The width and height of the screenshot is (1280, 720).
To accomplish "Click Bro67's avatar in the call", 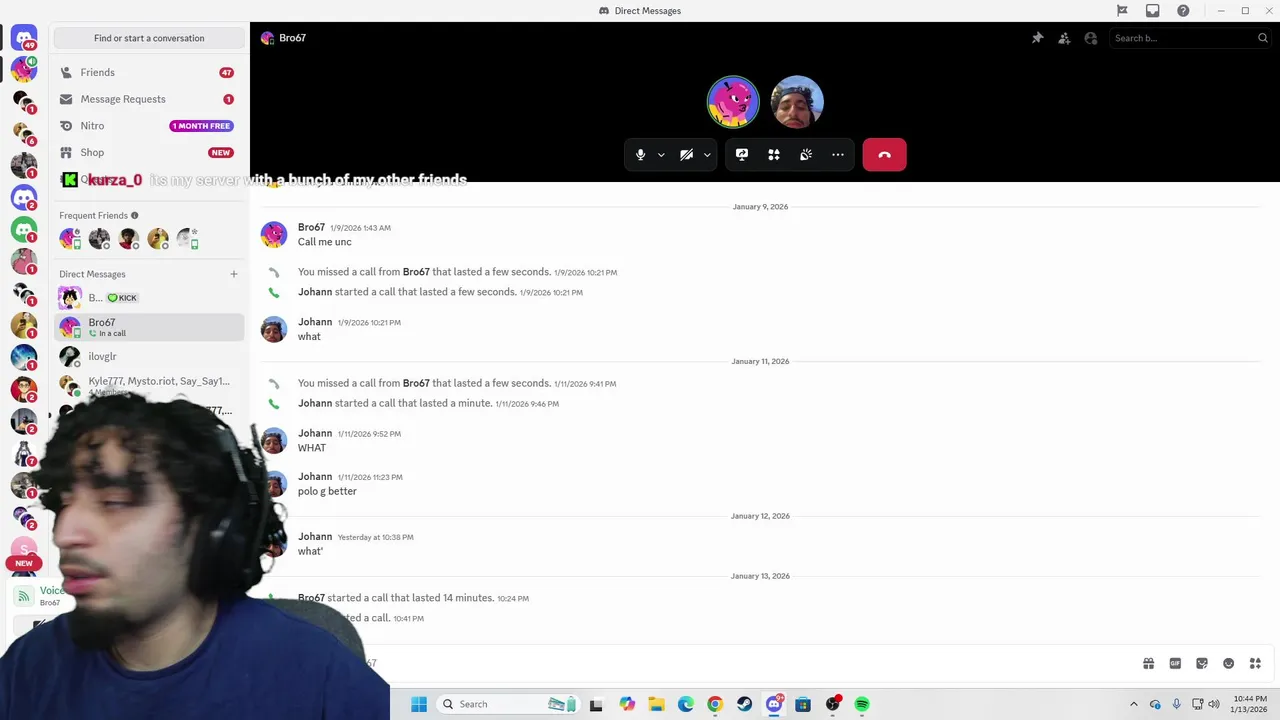I will [733, 101].
